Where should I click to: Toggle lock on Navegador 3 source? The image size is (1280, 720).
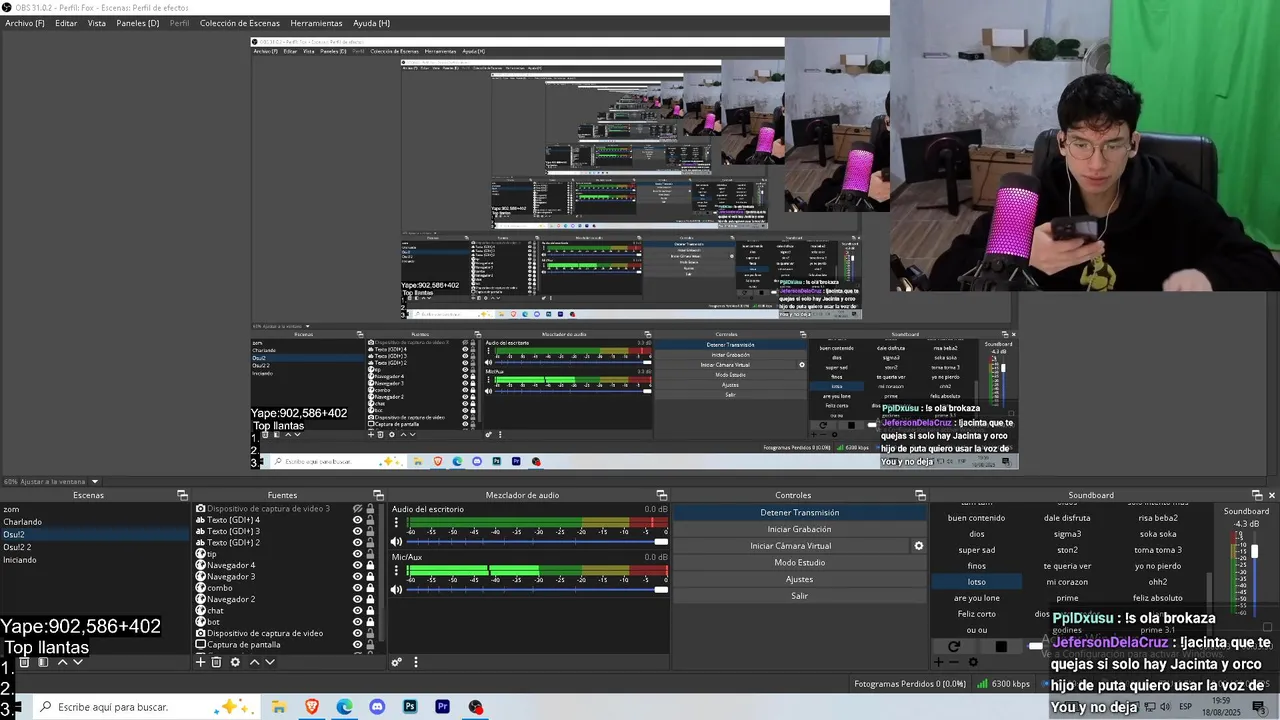coord(370,577)
